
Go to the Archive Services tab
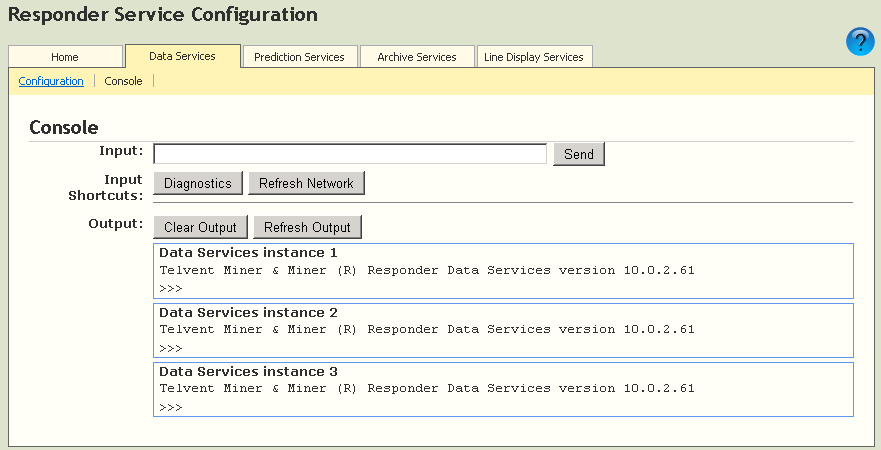tap(416, 57)
